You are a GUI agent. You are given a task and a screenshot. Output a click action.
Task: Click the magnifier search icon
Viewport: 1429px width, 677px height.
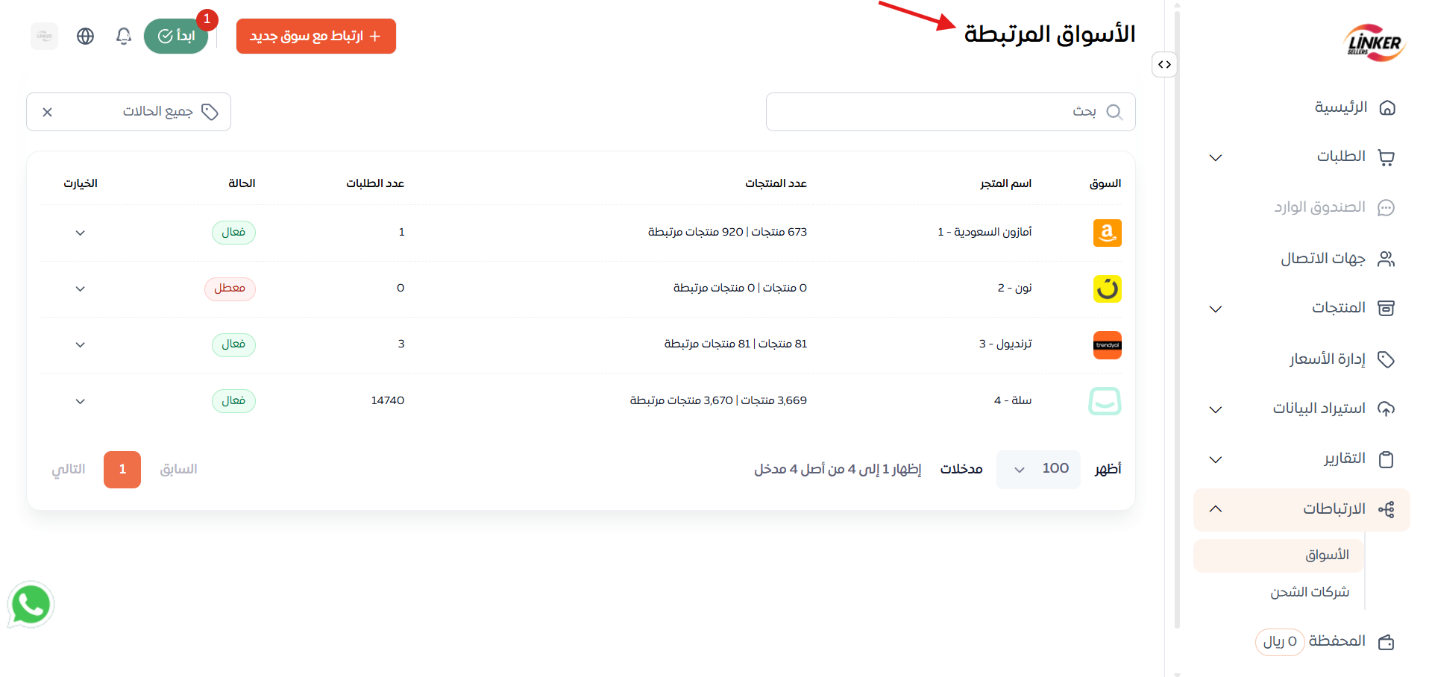click(1114, 111)
